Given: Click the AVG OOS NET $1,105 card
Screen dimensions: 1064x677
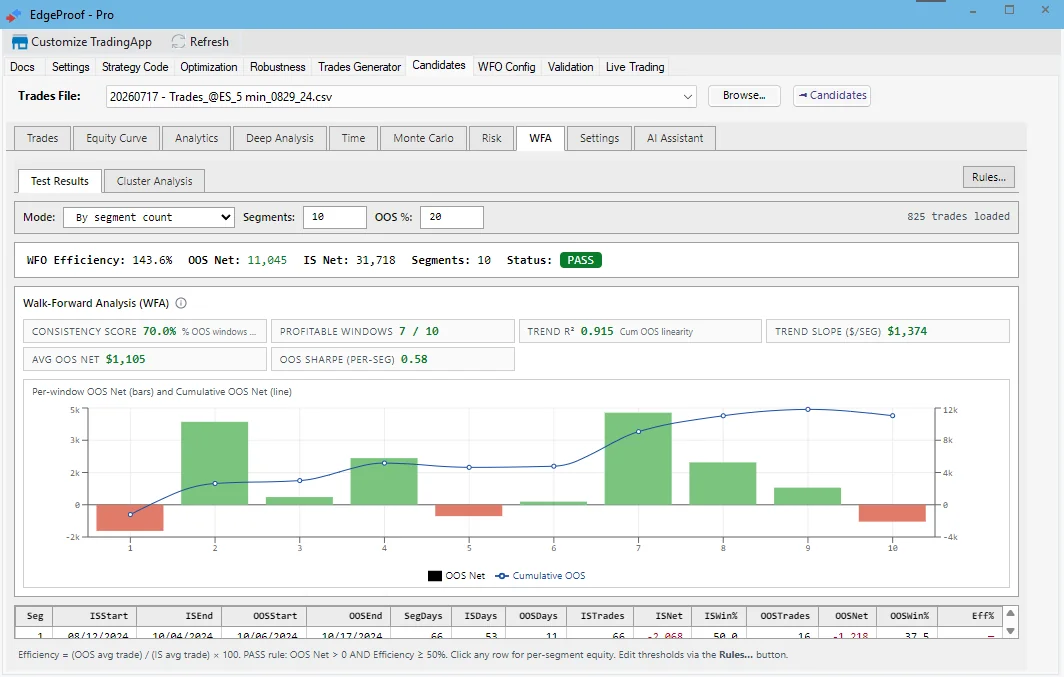Looking at the screenshot, I should 145,360.
